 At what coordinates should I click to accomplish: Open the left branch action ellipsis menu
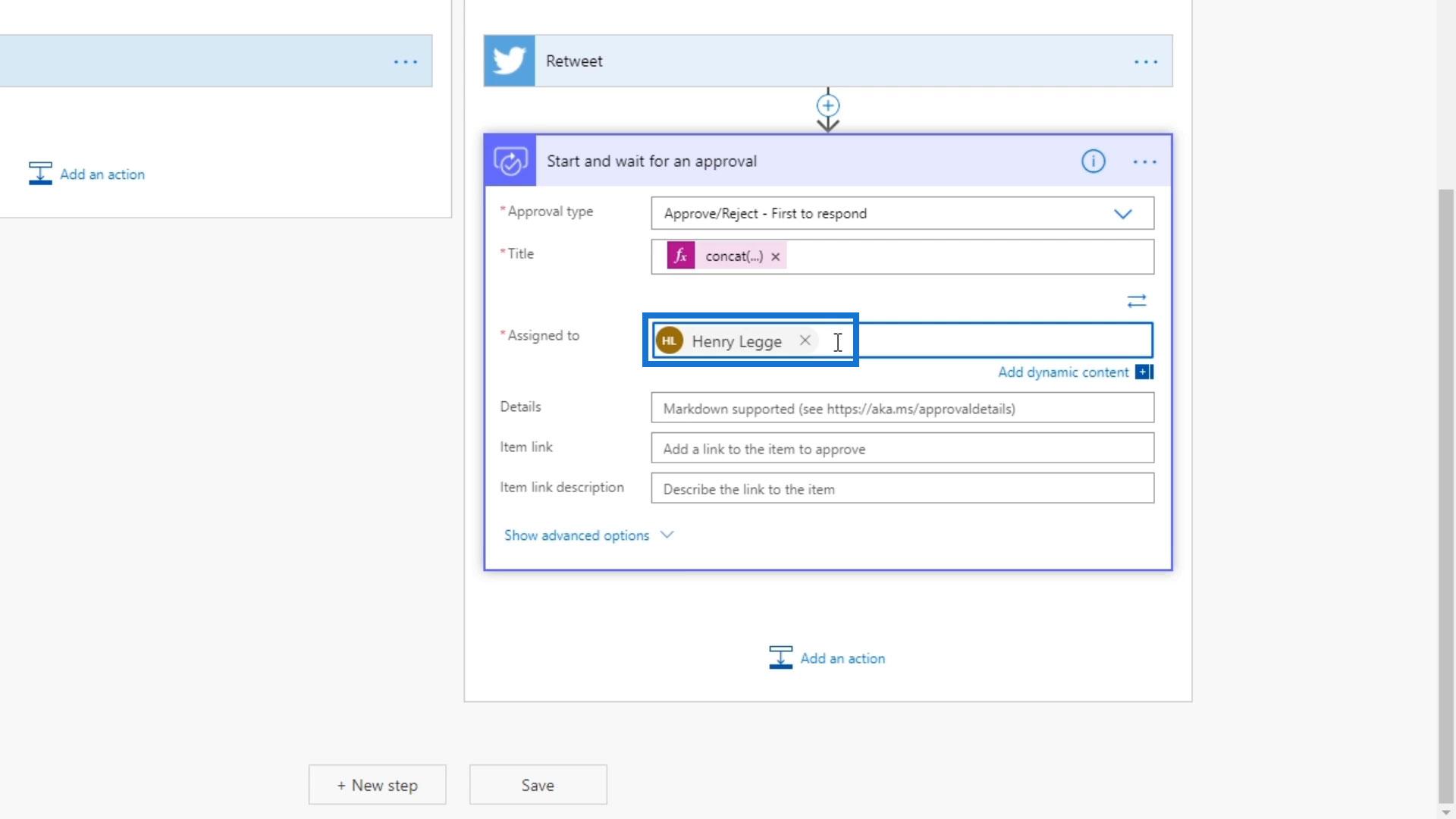[x=405, y=61]
